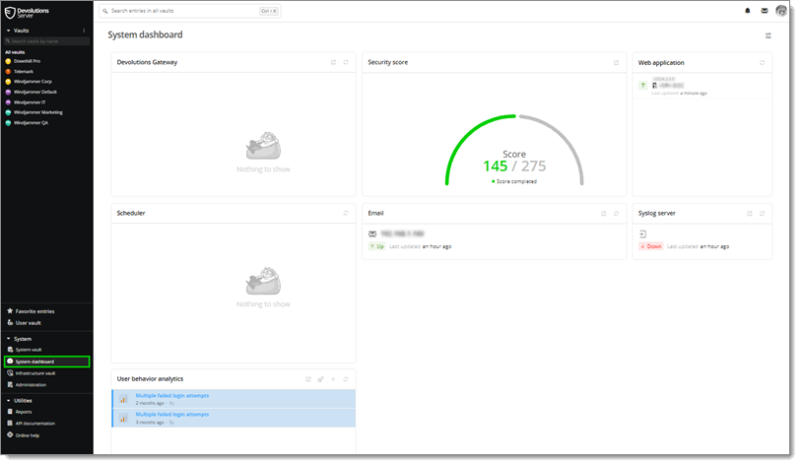Open Email widget external link icon
The image size is (800, 465).
coord(604,213)
